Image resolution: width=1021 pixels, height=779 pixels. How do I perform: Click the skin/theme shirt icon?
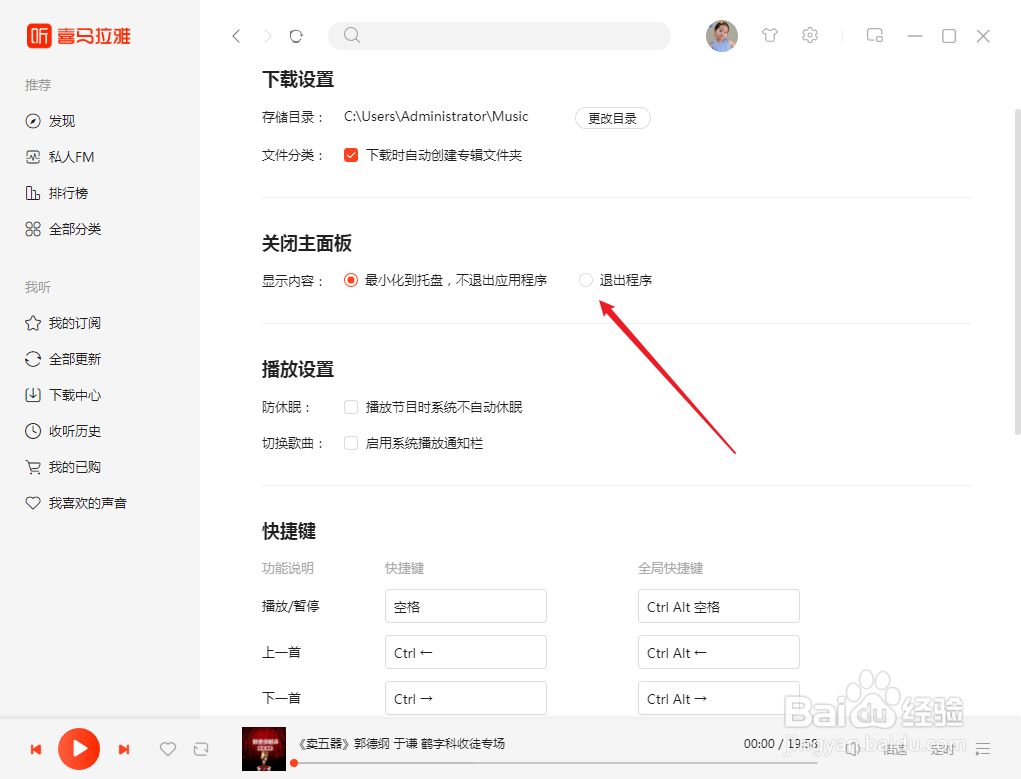[770, 35]
